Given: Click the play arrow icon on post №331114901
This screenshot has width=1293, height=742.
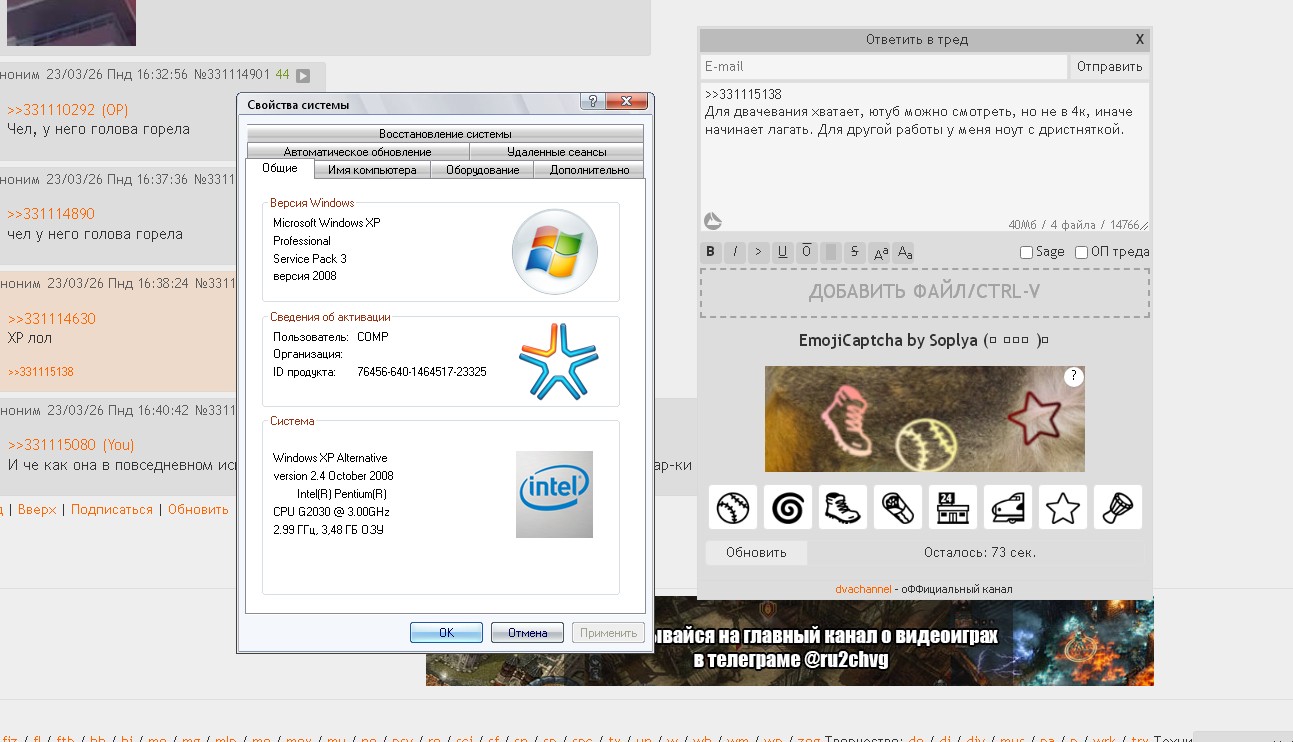Looking at the screenshot, I should [303, 75].
